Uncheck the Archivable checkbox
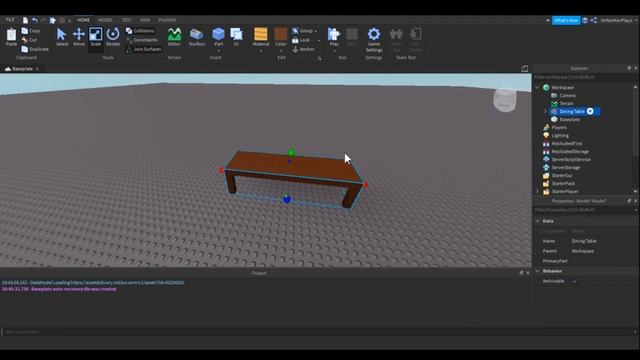 click(574, 281)
